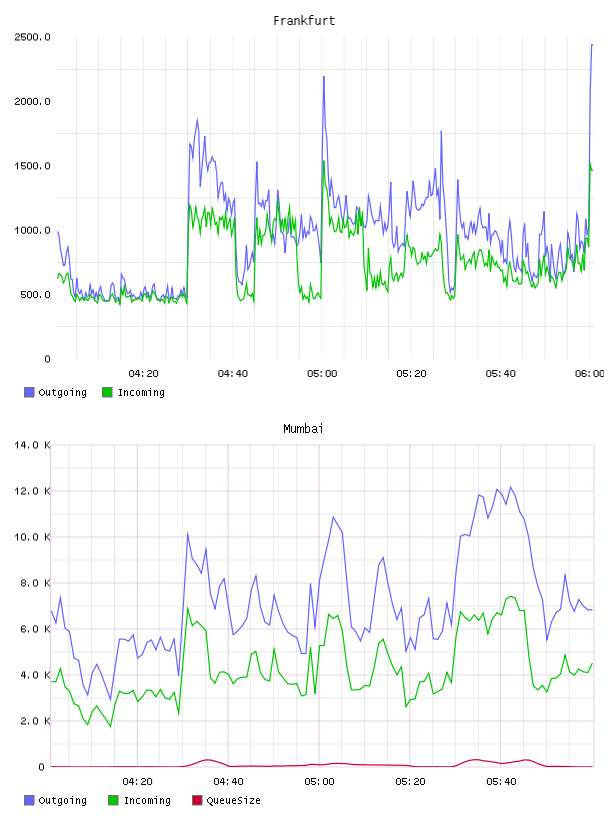Click the 10.0 K y-axis label in Mumbai chart
Screen dimensions: 608x816
coord(32,537)
